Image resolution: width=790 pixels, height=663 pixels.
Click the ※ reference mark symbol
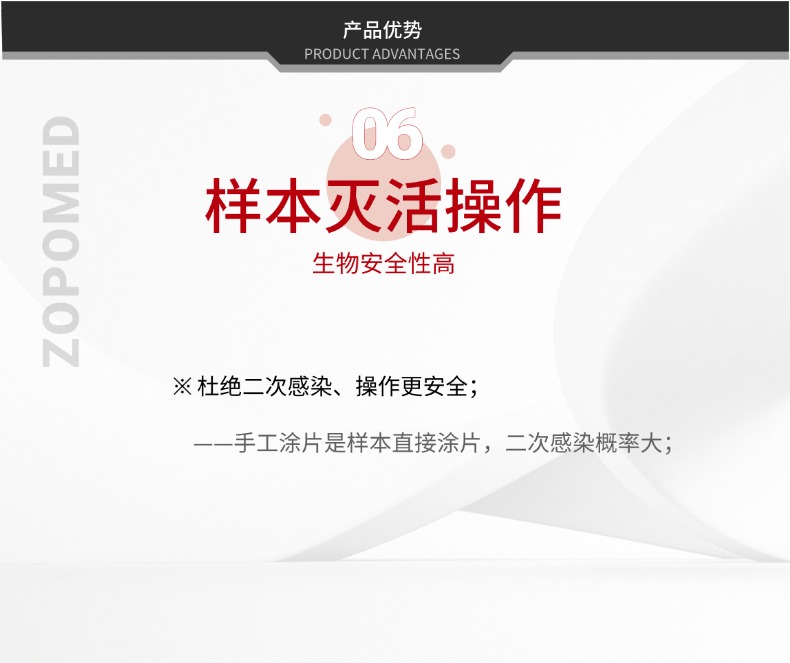pyautogui.click(x=182, y=387)
